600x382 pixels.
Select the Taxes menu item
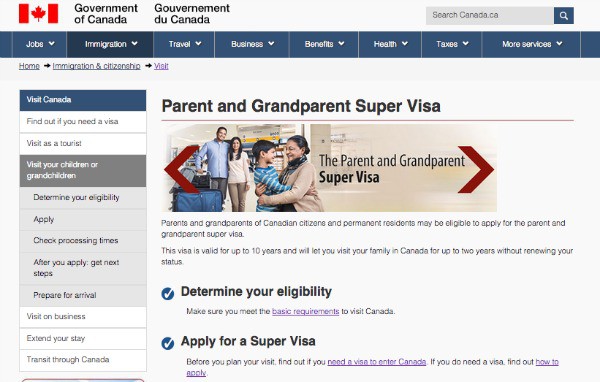[x=452, y=44]
